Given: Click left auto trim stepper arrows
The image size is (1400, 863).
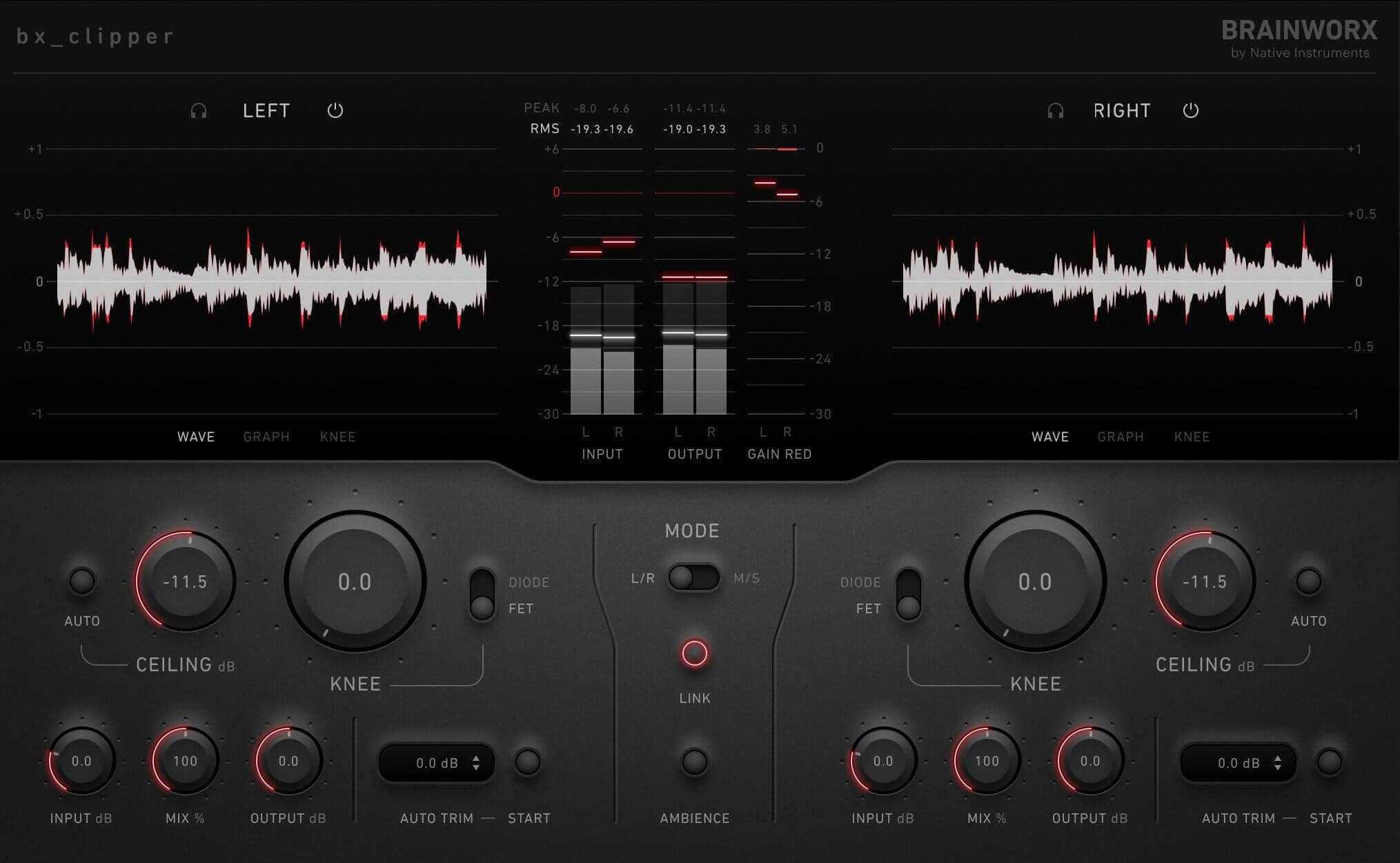Looking at the screenshot, I should (x=476, y=763).
